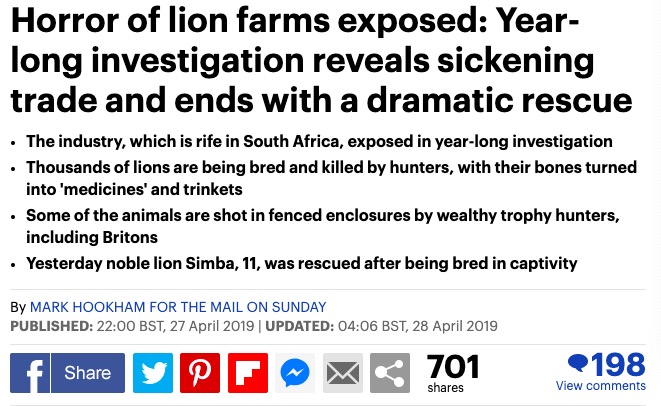Click the 198 comments count
Image resolution: width=661 pixels, height=406 pixels.
[618, 365]
